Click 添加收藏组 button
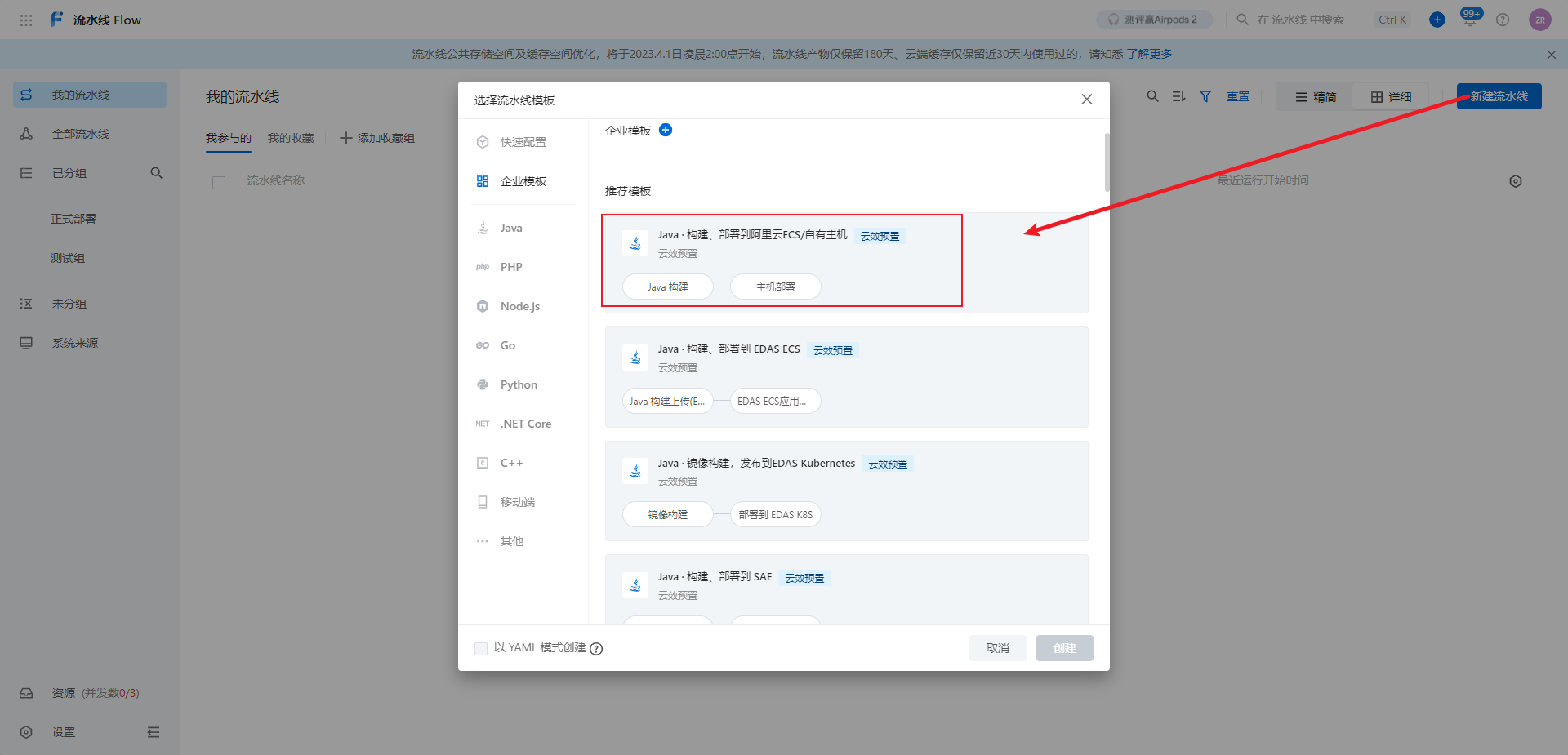Viewport: 1568px width, 755px height. coord(377,138)
